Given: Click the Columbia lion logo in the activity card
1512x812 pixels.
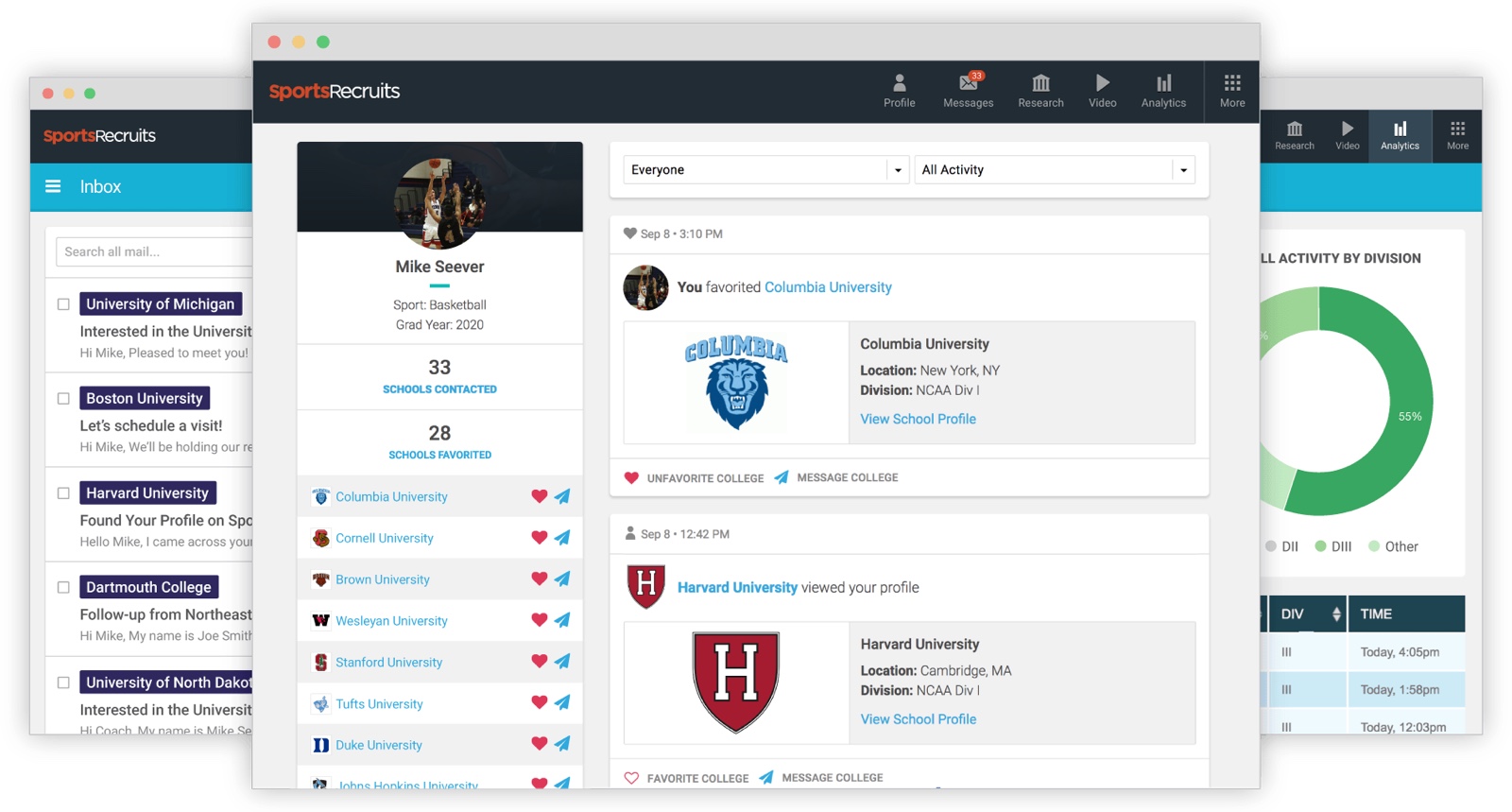Looking at the screenshot, I should click(736, 383).
